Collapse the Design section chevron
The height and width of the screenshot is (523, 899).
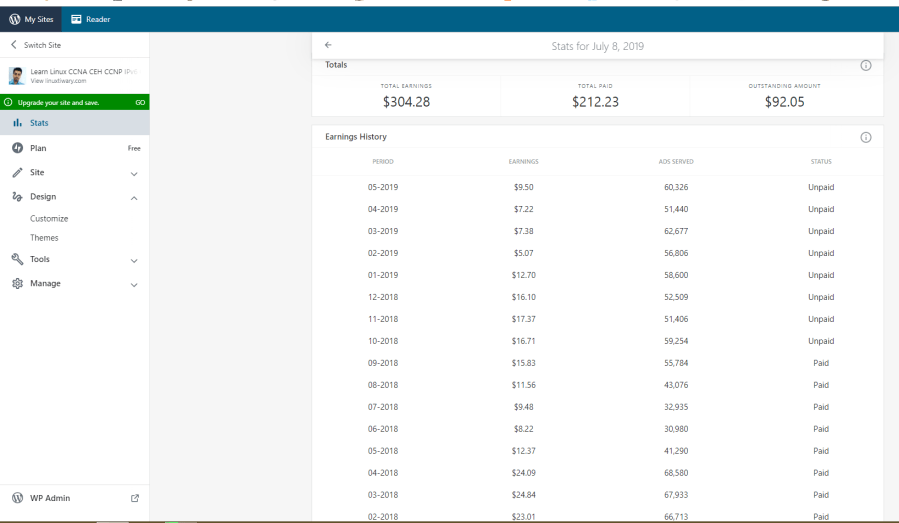tap(134, 198)
